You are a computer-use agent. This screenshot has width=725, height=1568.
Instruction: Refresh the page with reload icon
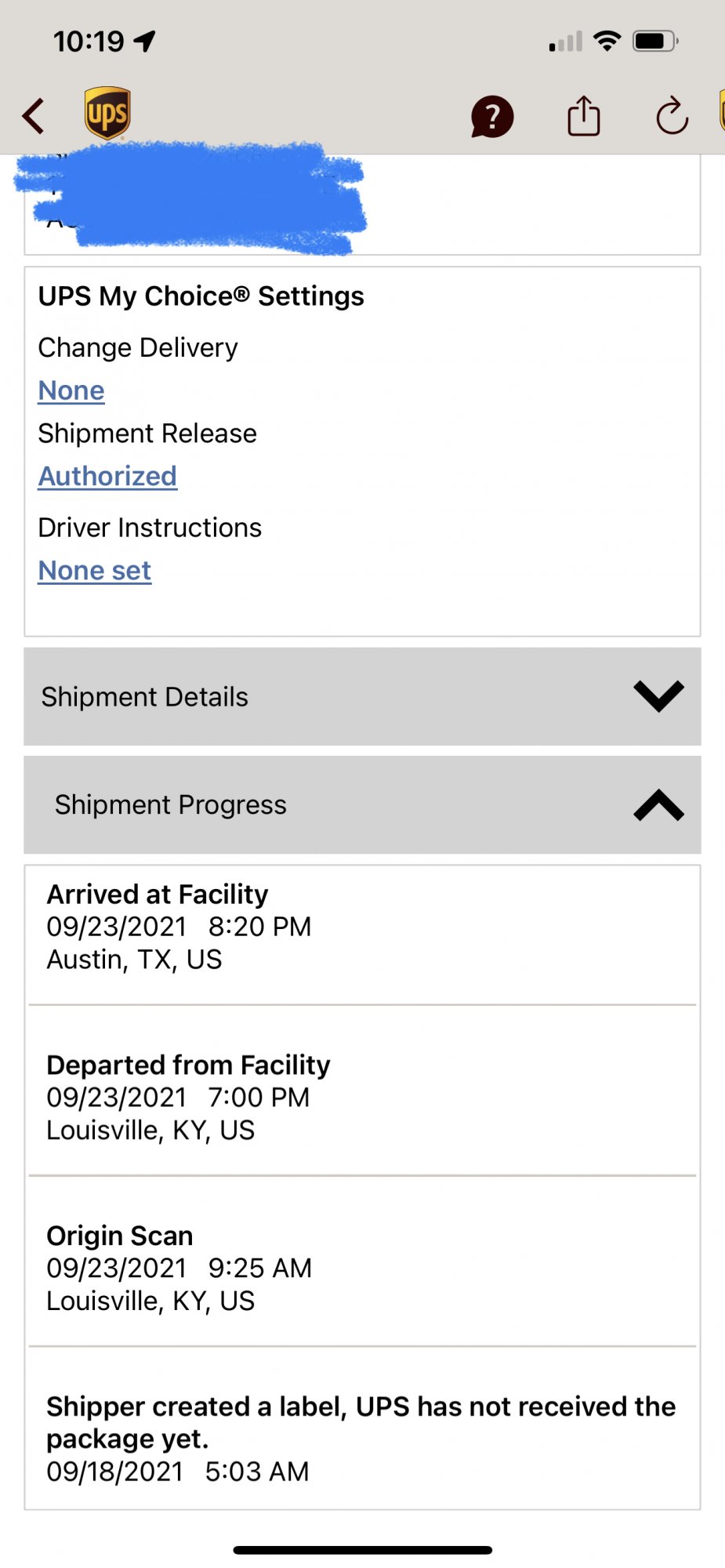pos(672,118)
